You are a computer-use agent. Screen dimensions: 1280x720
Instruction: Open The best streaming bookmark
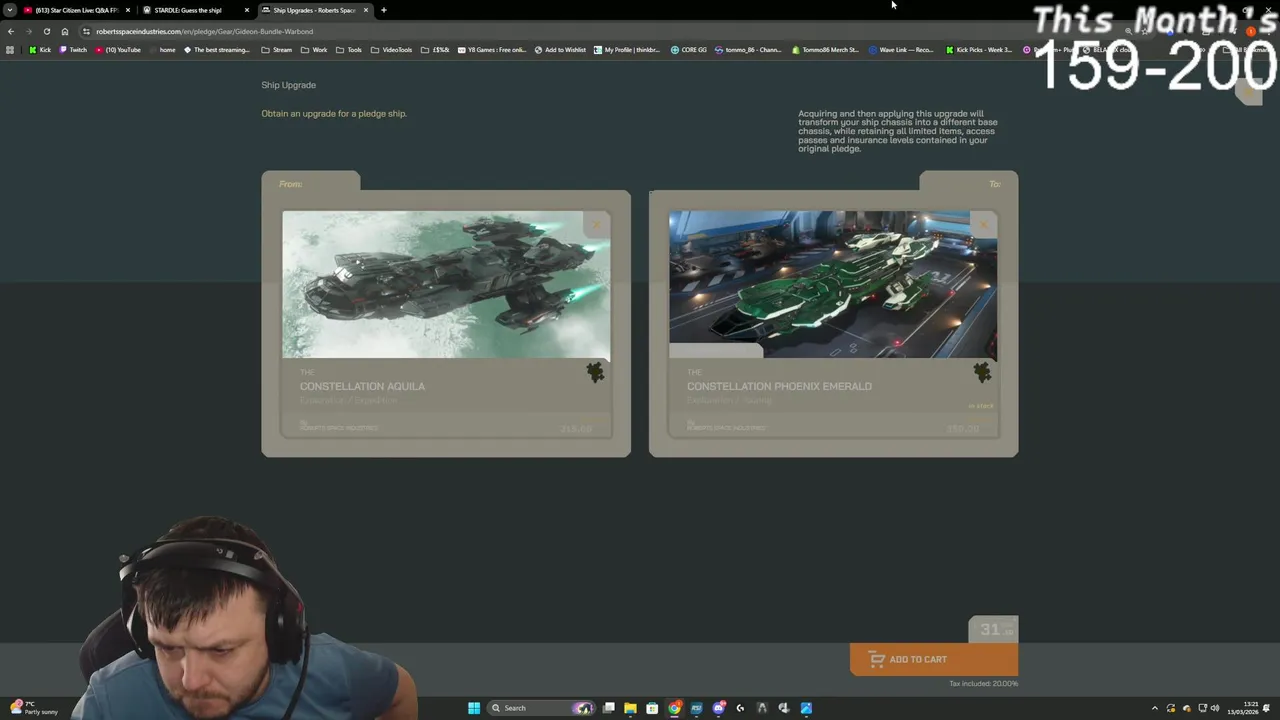point(216,49)
